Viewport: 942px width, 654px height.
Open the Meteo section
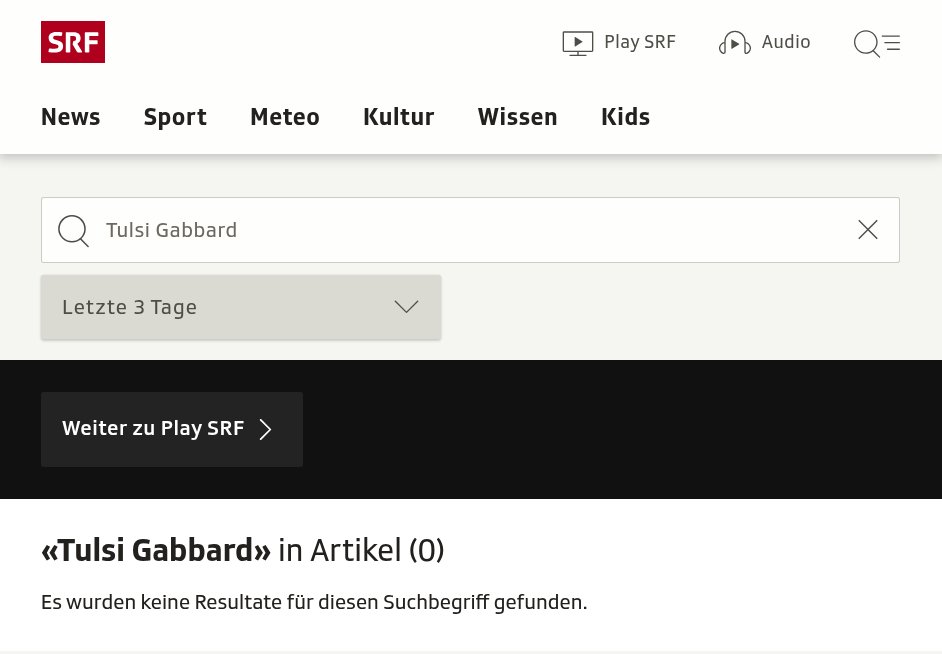[x=285, y=117]
